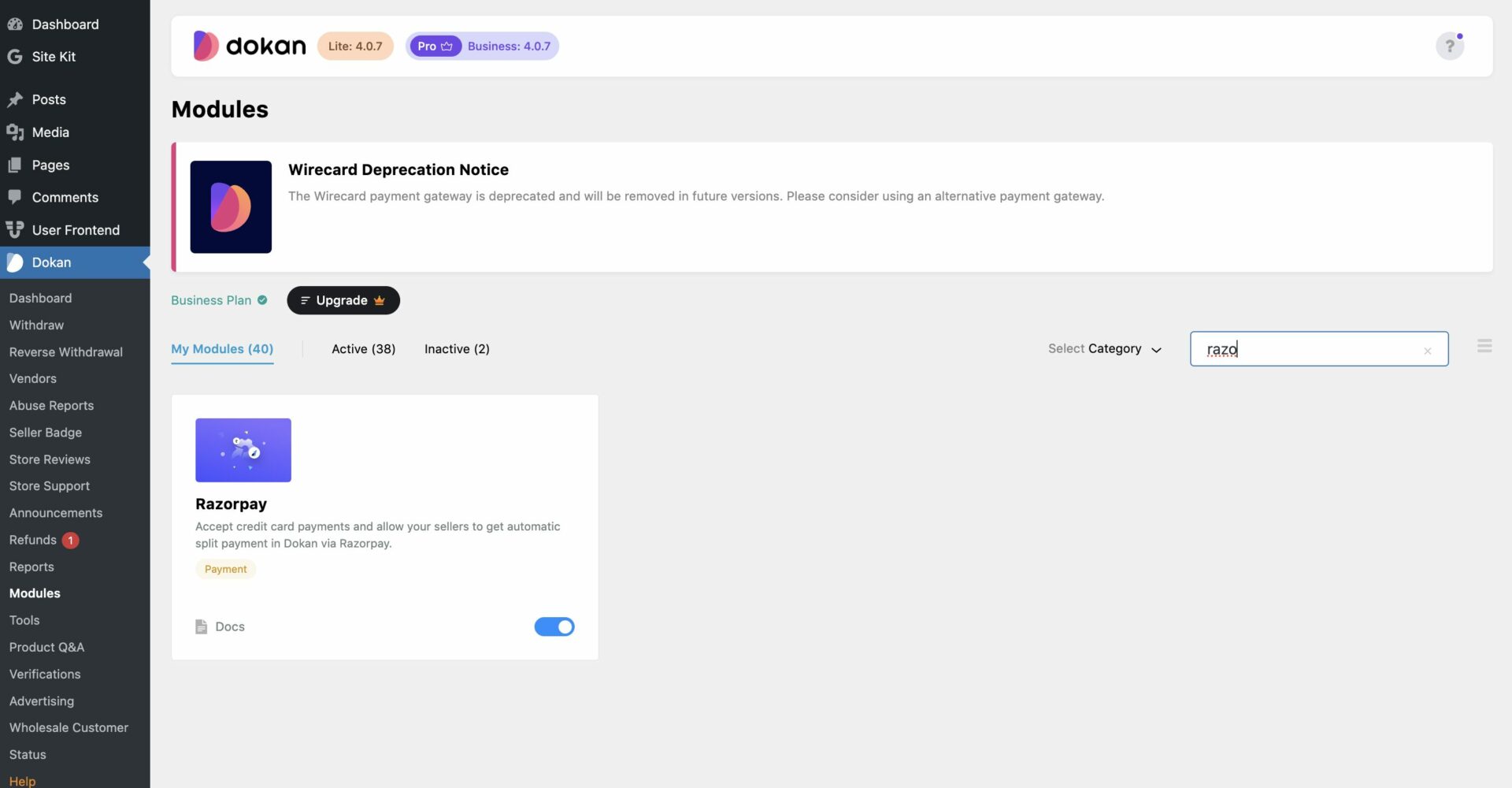Screen dimensions: 1512x788
Task: Expand the Select Category dropdown
Action: (1104, 349)
